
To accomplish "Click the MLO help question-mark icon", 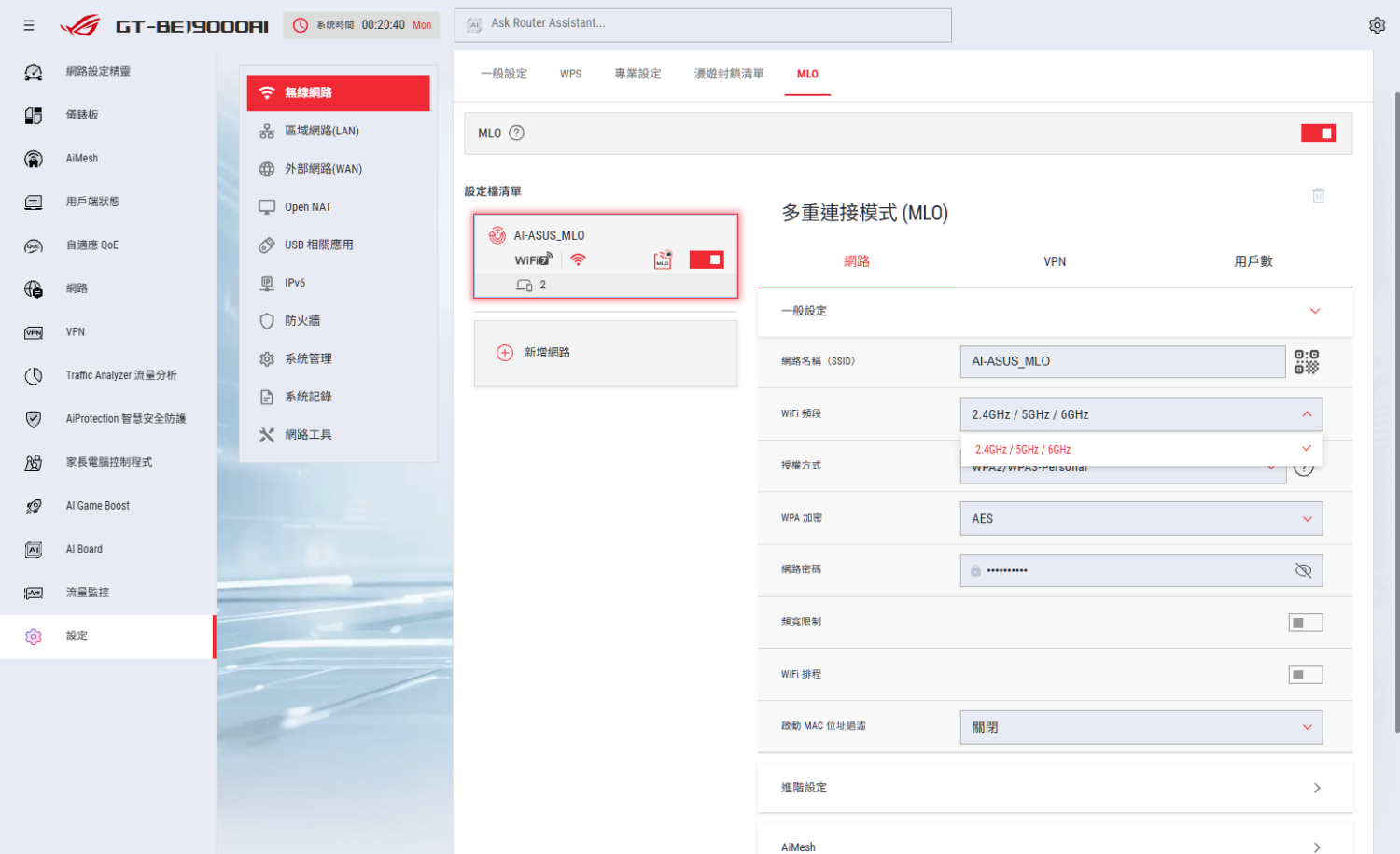I will (516, 133).
